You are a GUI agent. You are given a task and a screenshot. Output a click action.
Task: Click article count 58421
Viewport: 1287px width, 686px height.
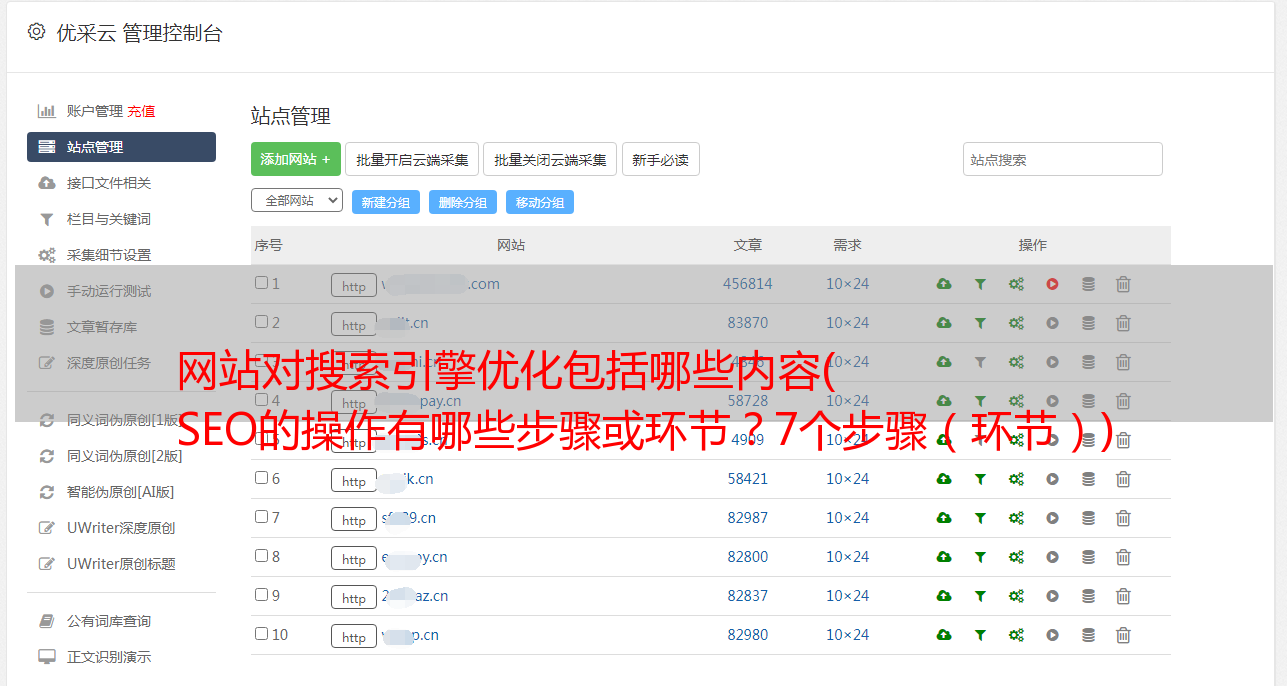pos(748,479)
